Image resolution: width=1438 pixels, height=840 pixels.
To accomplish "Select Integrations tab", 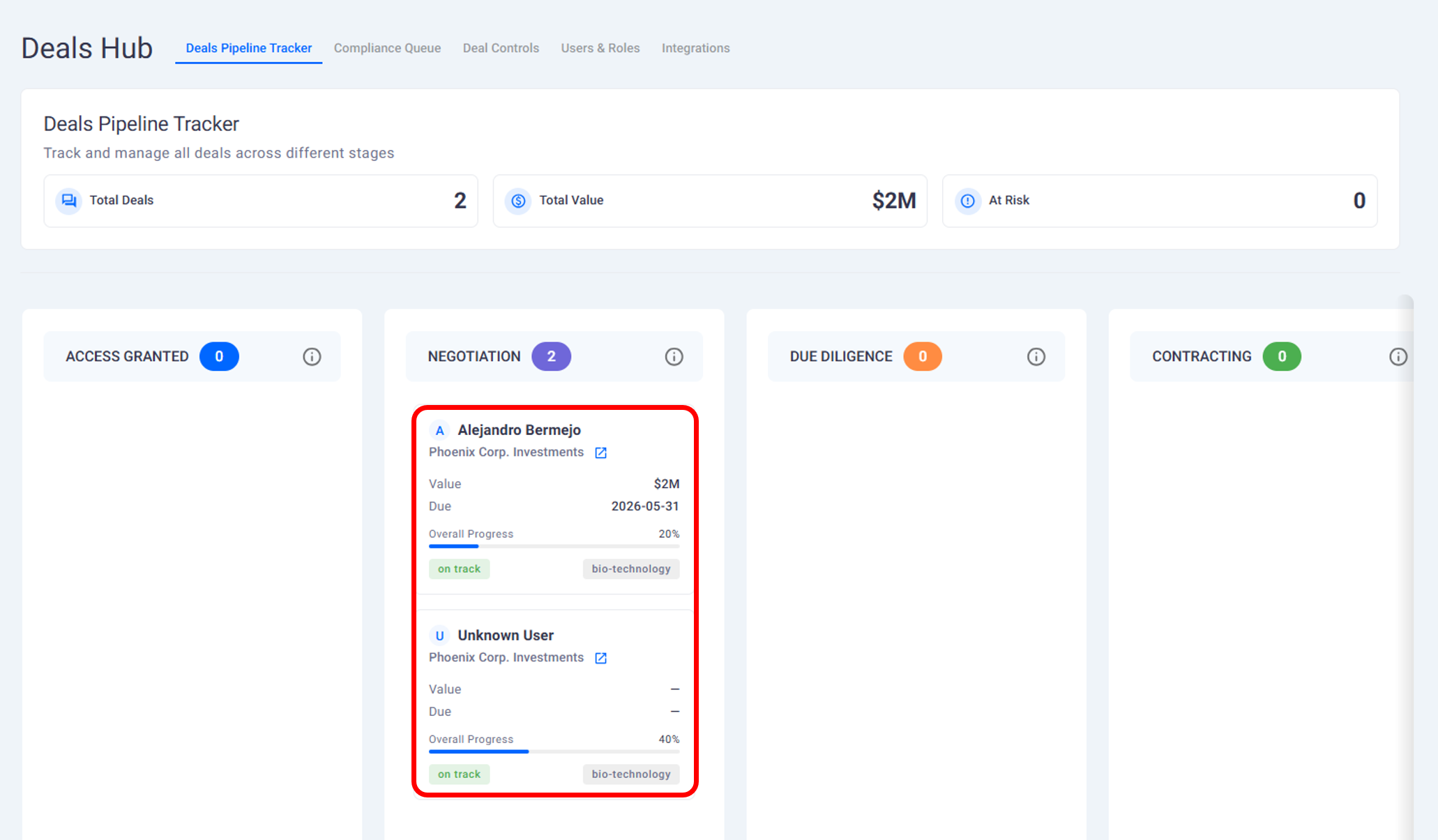I will pyautogui.click(x=695, y=48).
